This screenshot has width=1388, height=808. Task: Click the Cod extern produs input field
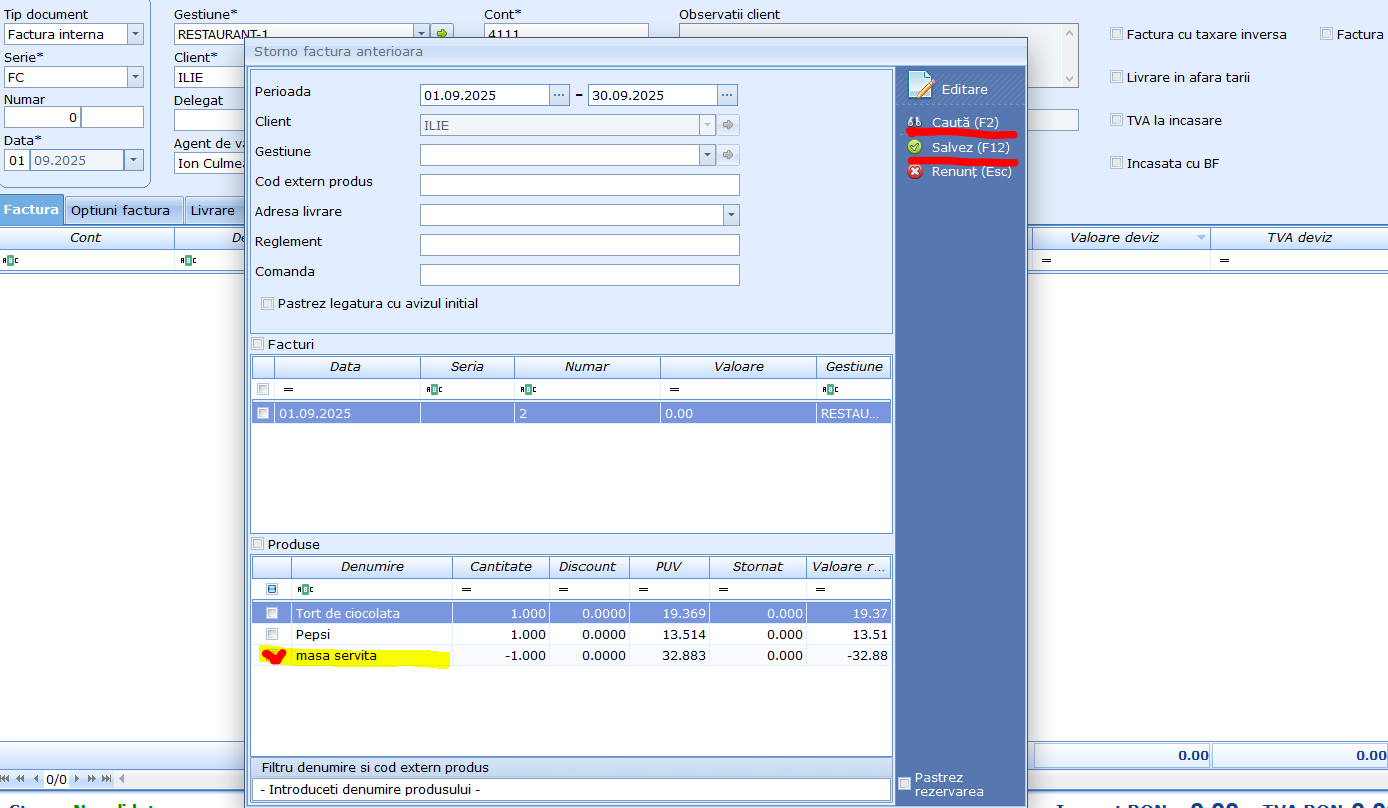(x=579, y=185)
